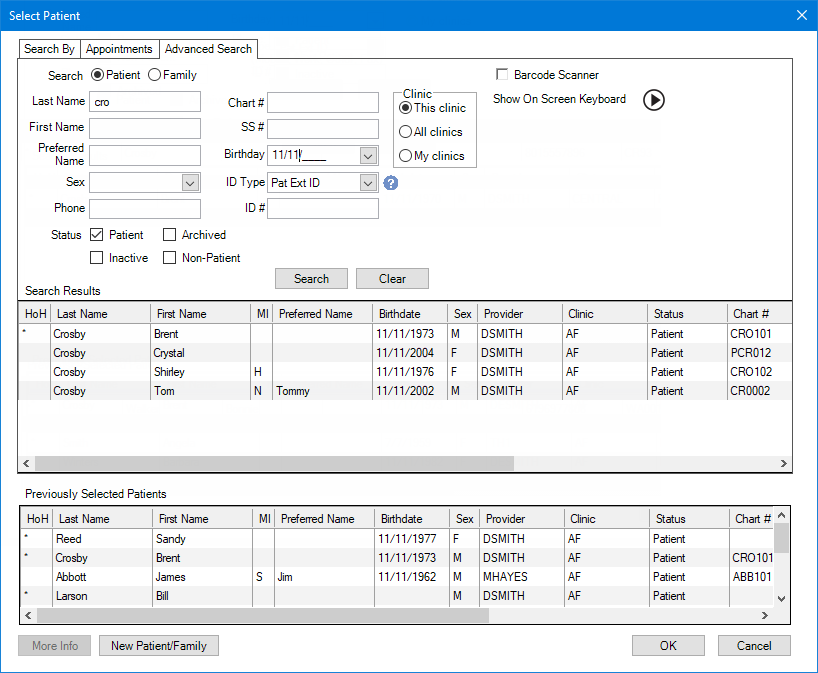Click Search Results scroll left arrow
818x673 pixels.
click(27, 463)
